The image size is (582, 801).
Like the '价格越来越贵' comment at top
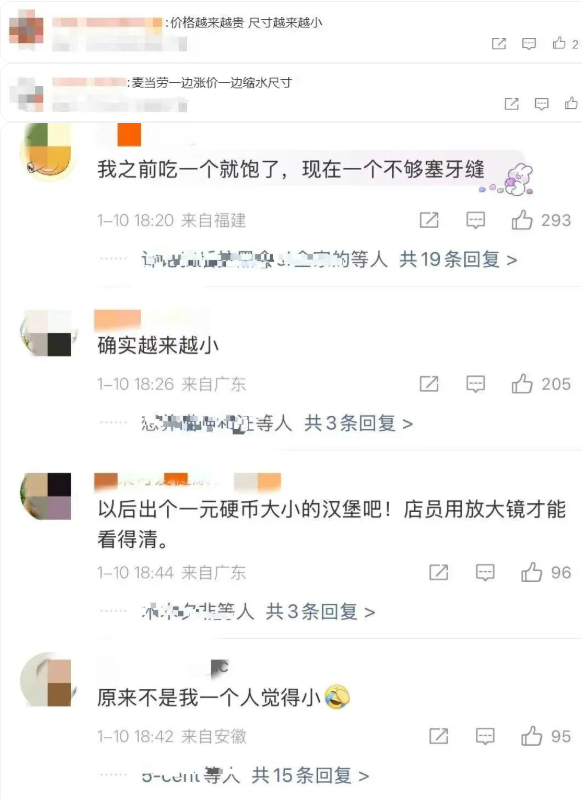click(x=559, y=43)
